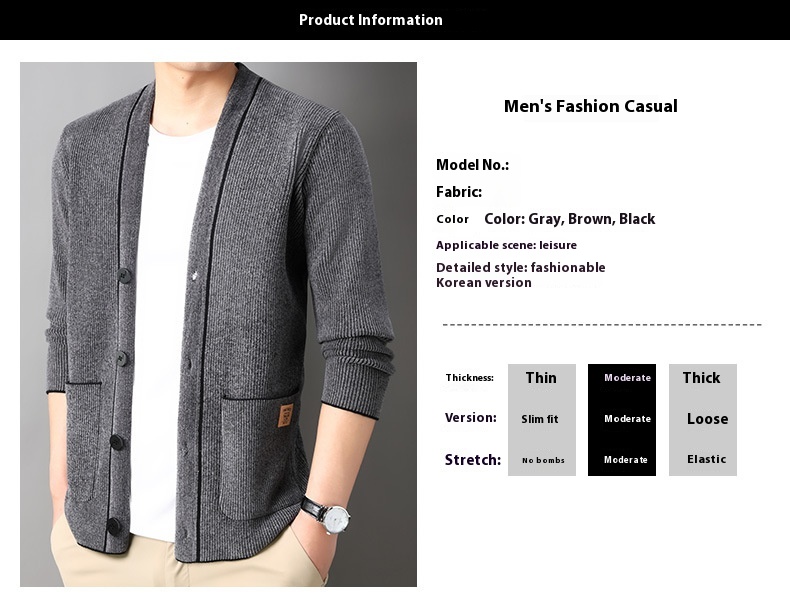The width and height of the screenshot is (790, 604).
Task: Open the gray cardigan product photo
Action: pos(218,324)
